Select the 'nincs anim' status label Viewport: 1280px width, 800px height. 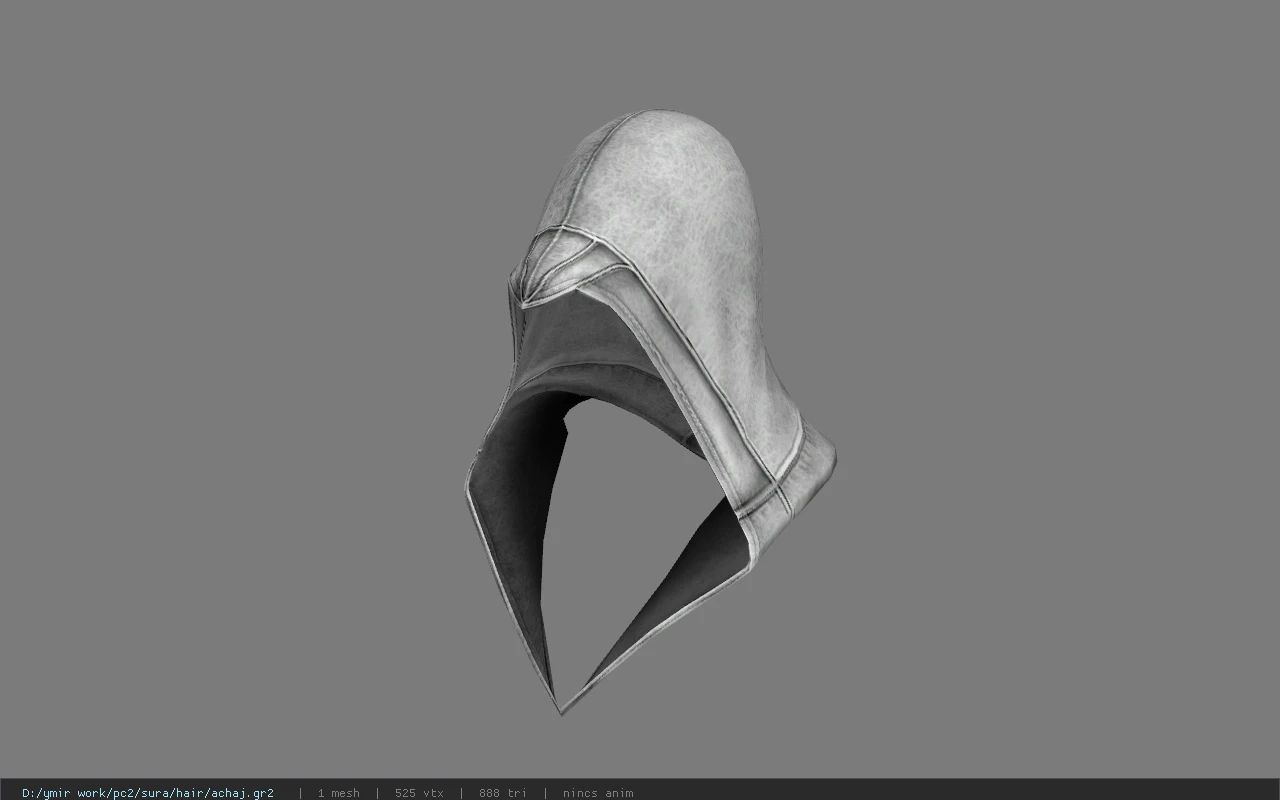(x=598, y=793)
